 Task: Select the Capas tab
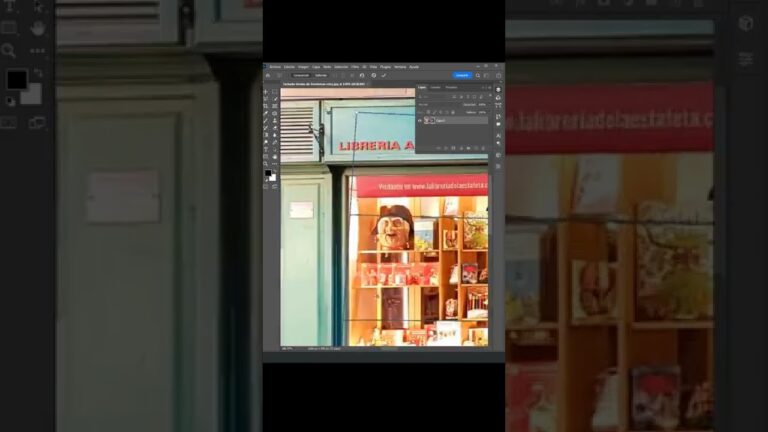422,87
